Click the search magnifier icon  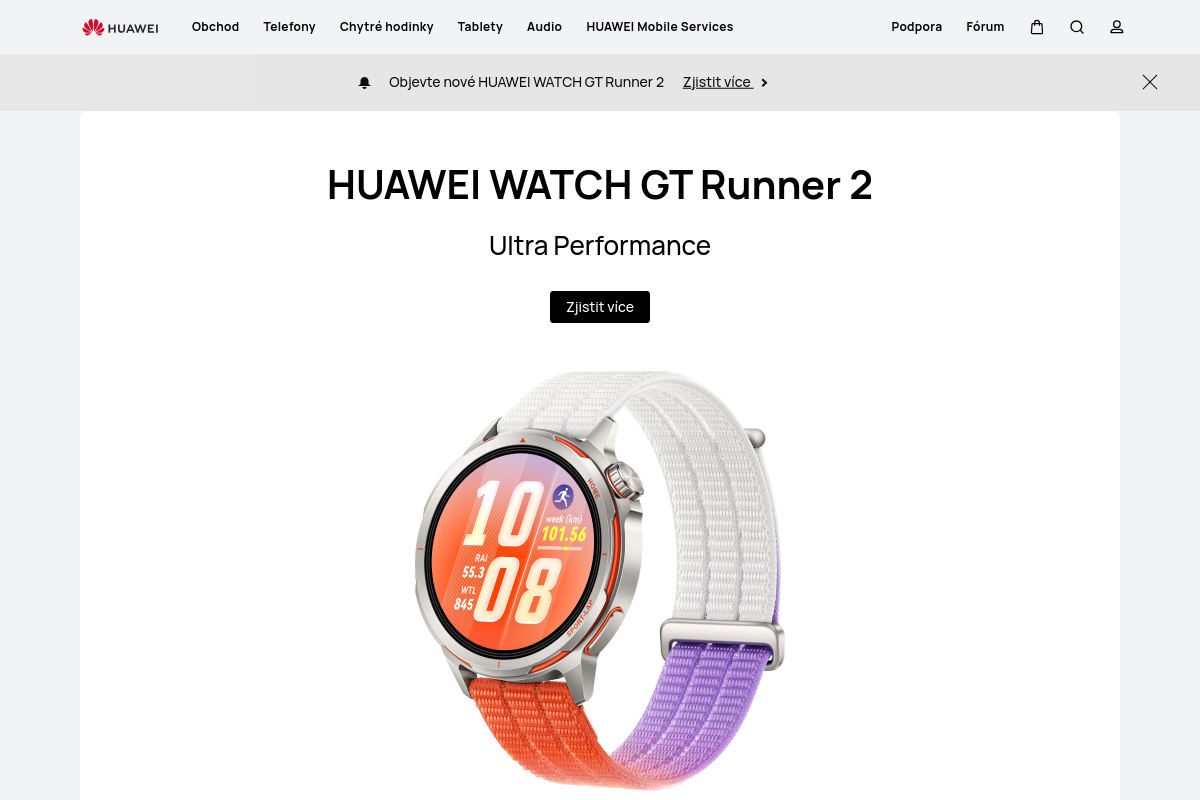[x=1077, y=27]
